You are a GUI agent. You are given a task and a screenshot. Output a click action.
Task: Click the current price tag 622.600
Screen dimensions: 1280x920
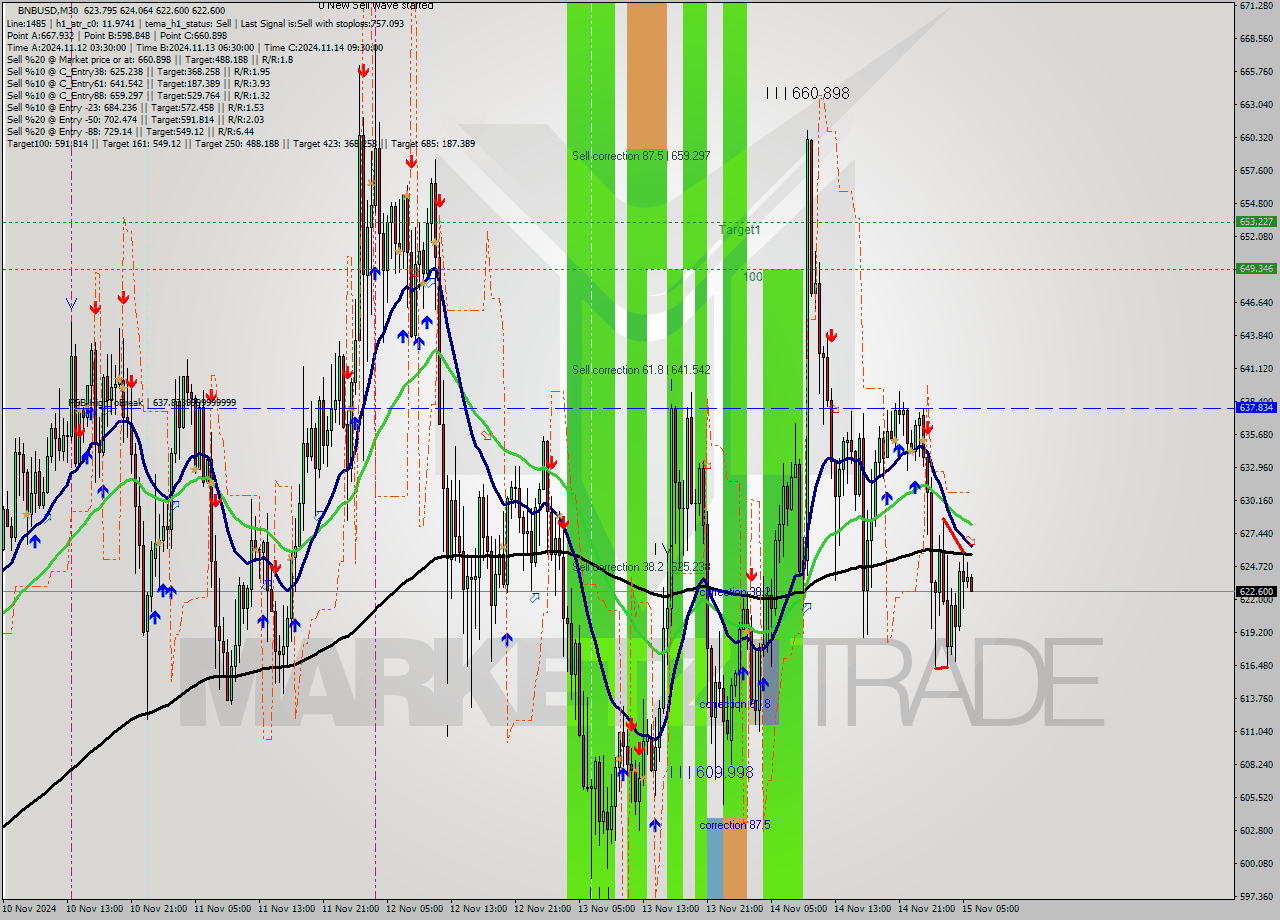click(x=1256, y=591)
